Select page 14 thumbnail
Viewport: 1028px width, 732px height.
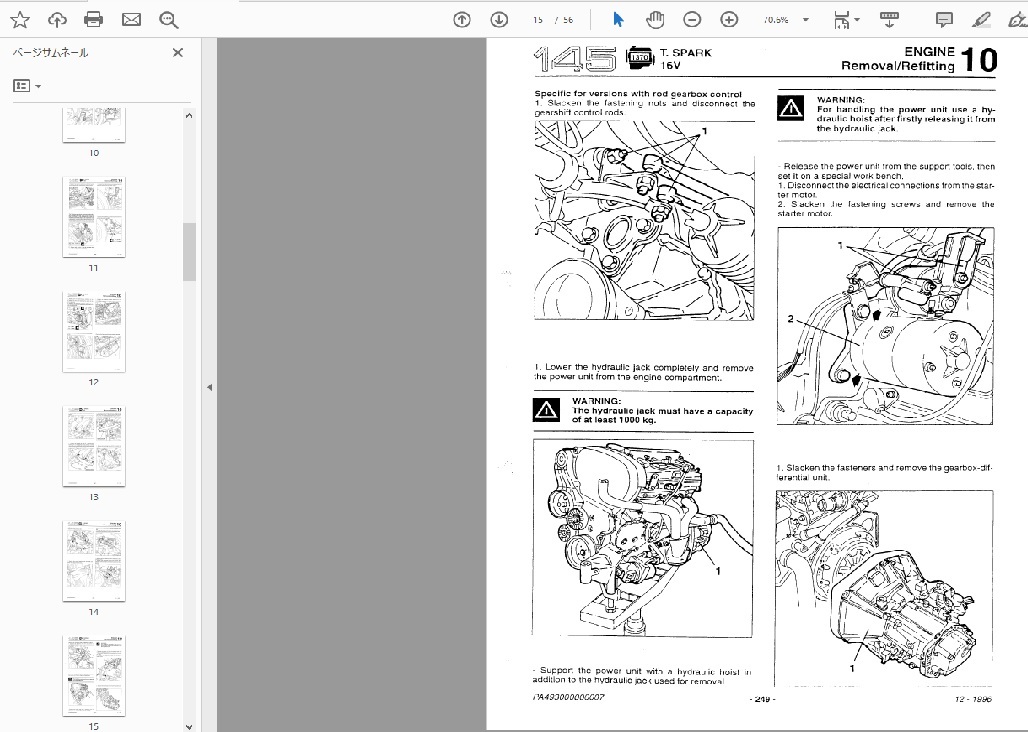[x=94, y=561]
